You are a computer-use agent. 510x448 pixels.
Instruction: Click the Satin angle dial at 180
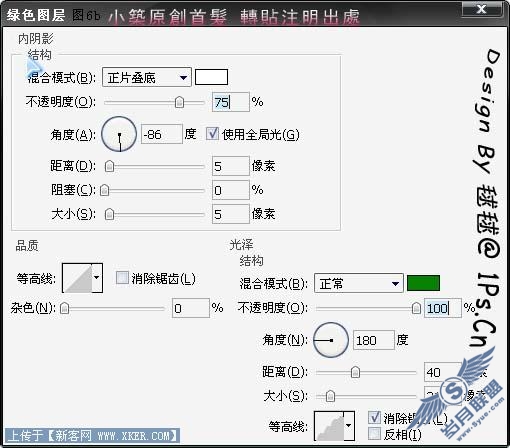[x=331, y=340]
